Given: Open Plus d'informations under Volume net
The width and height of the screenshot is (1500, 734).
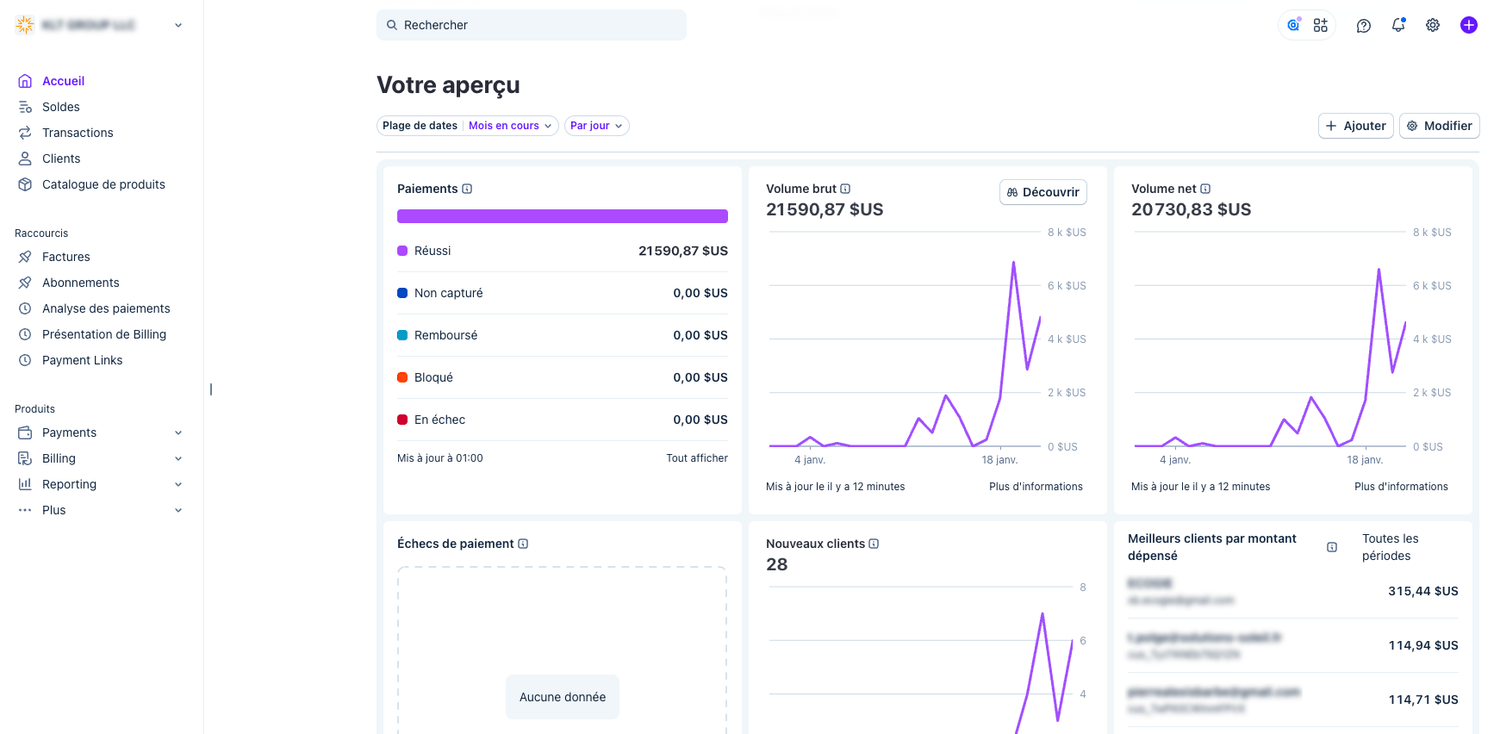Looking at the screenshot, I should coord(1401,487).
